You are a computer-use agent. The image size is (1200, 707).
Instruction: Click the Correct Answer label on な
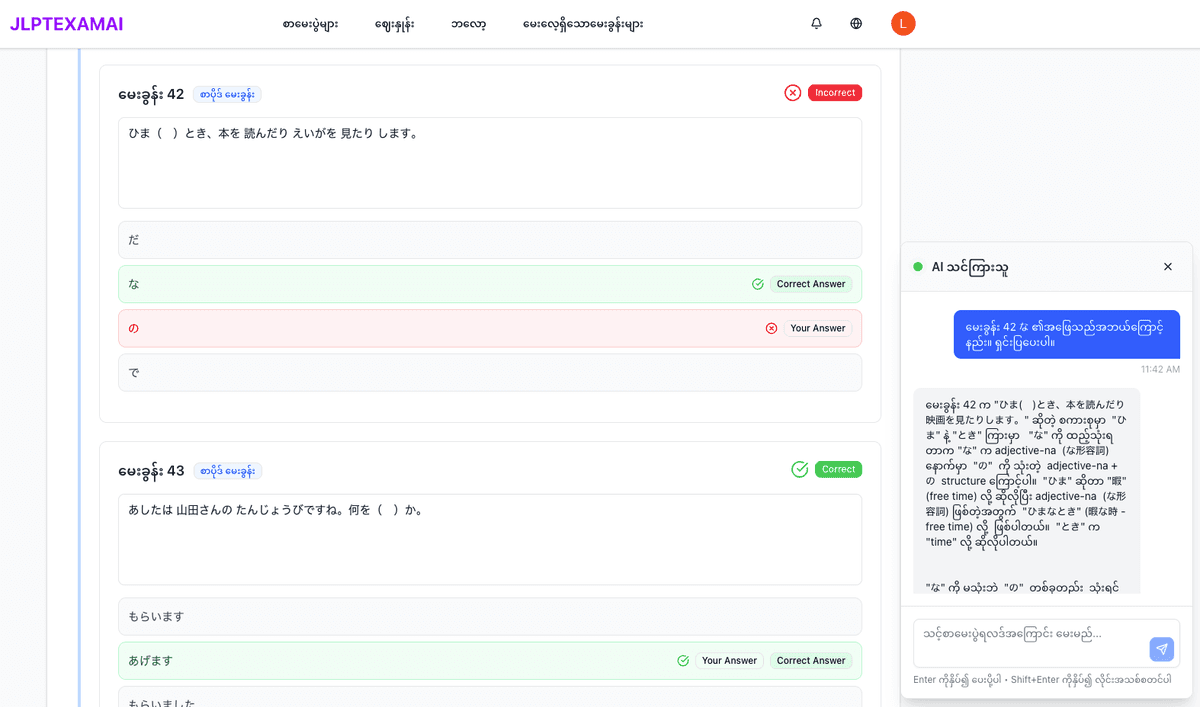pyautogui.click(x=811, y=284)
